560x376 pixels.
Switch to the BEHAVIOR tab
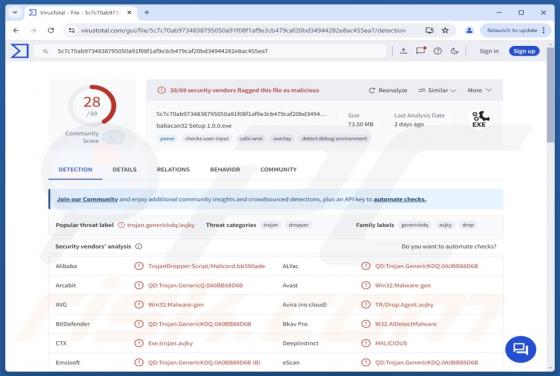click(x=225, y=170)
